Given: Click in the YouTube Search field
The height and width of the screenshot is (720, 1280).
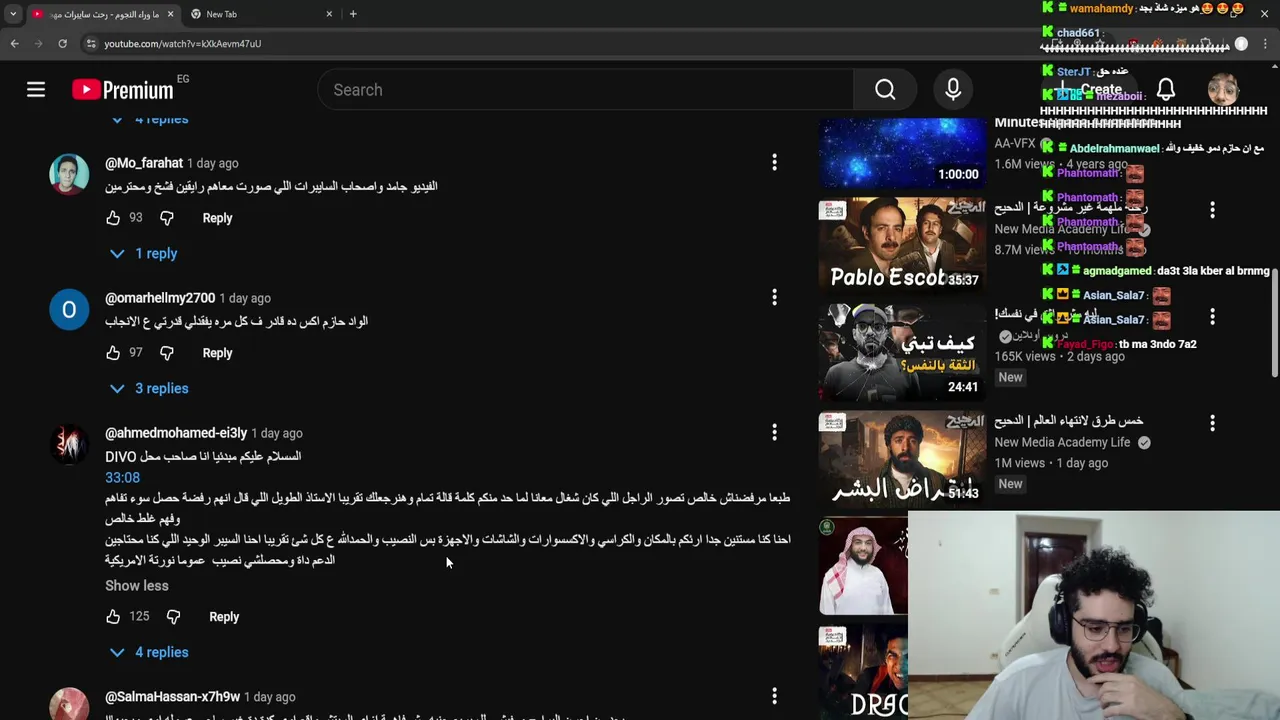Looking at the screenshot, I should pyautogui.click(x=585, y=90).
